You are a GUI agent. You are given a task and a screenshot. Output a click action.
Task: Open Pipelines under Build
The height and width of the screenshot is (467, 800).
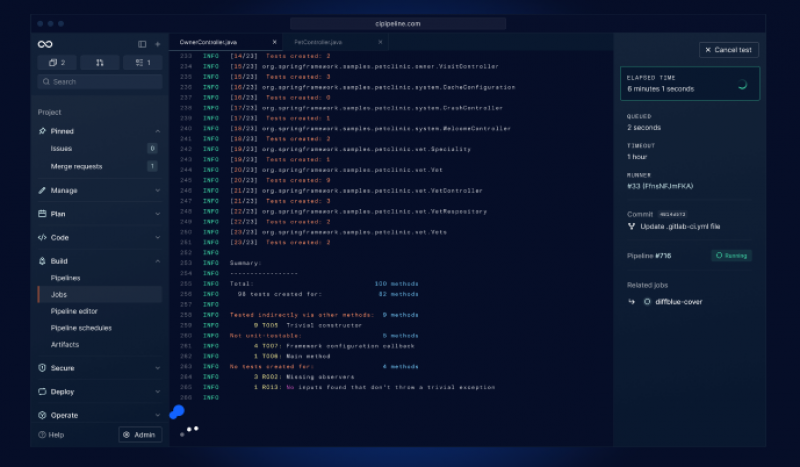click(x=66, y=278)
